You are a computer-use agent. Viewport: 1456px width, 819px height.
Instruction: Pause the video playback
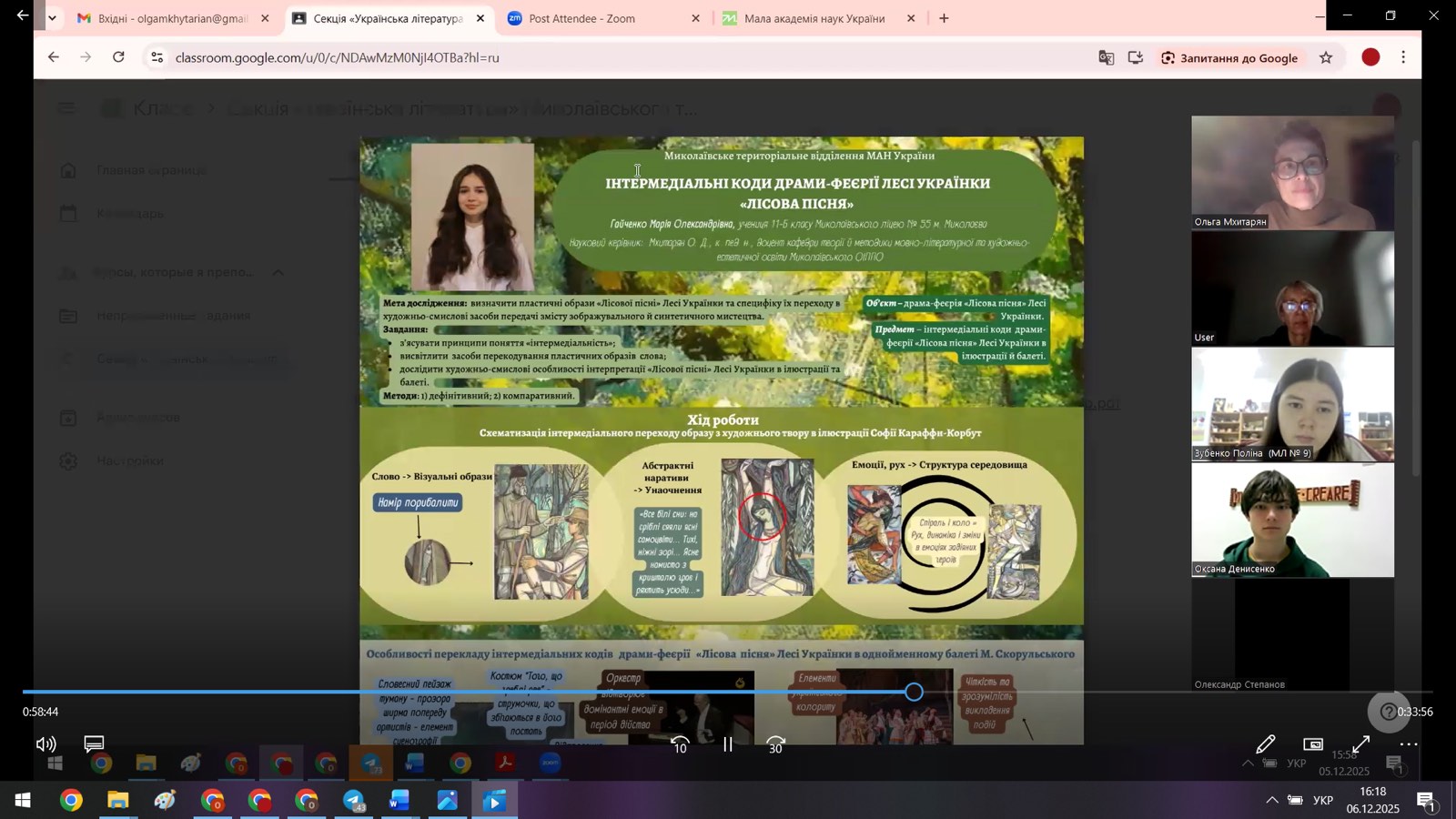728,744
